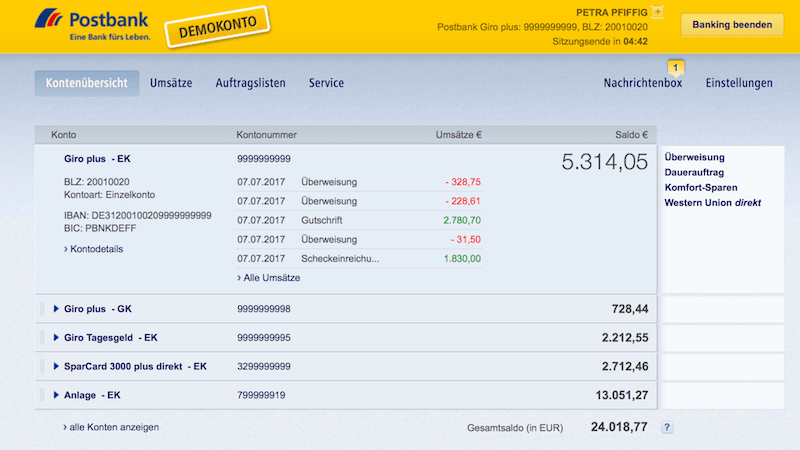Click account number 9999999995
The height and width of the screenshot is (450, 800).
point(264,337)
